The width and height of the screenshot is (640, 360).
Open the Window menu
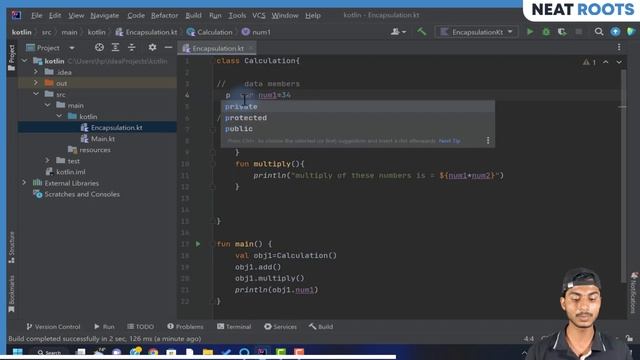point(285,16)
